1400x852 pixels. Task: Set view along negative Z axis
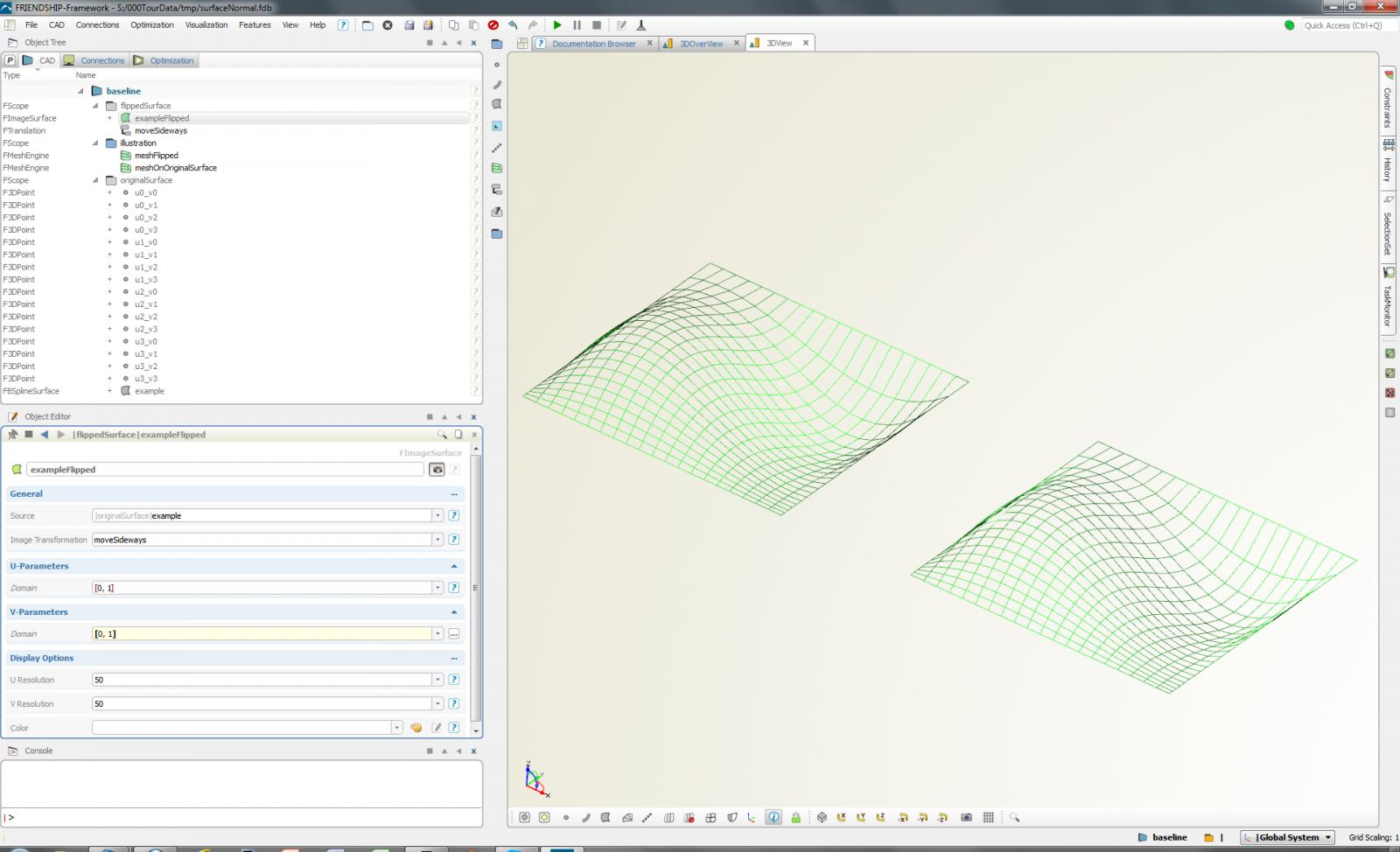tap(942, 817)
